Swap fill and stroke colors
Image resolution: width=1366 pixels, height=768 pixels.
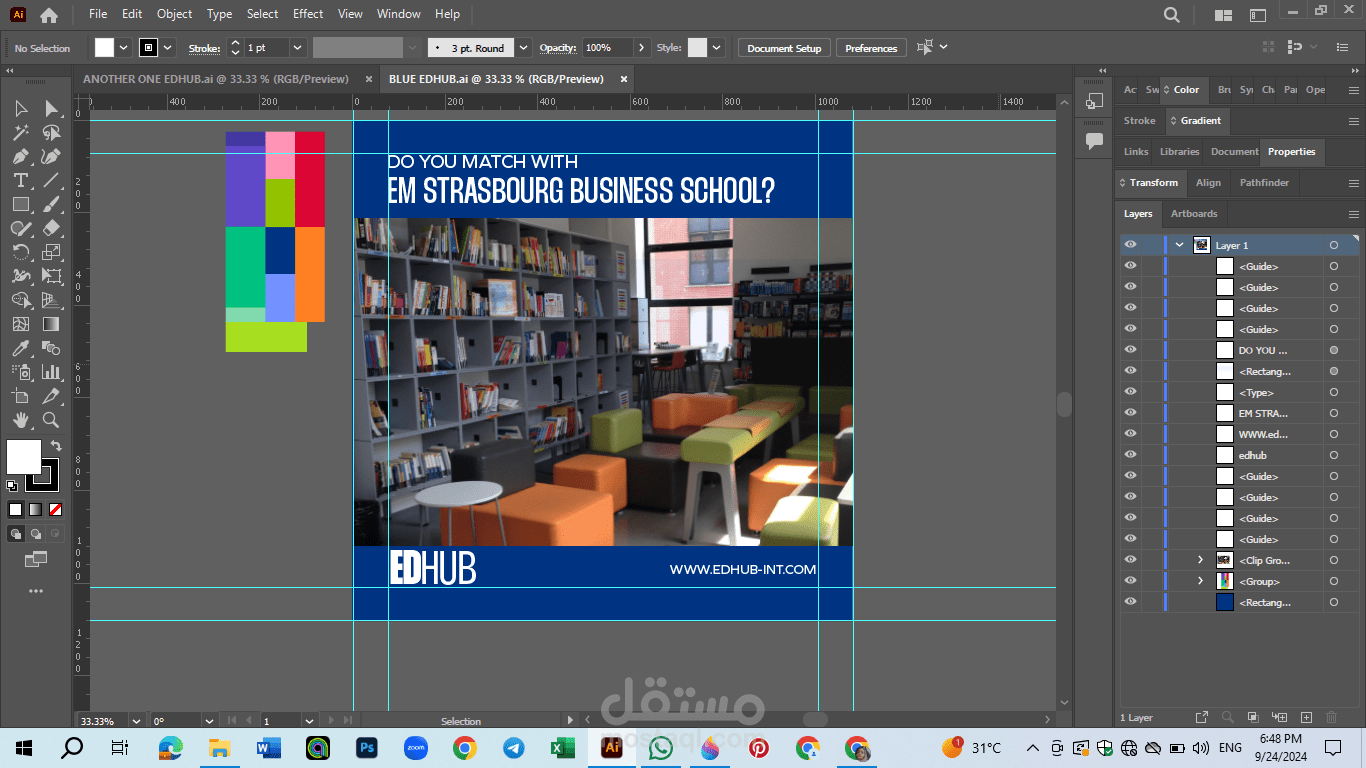click(x=56, y=446)
